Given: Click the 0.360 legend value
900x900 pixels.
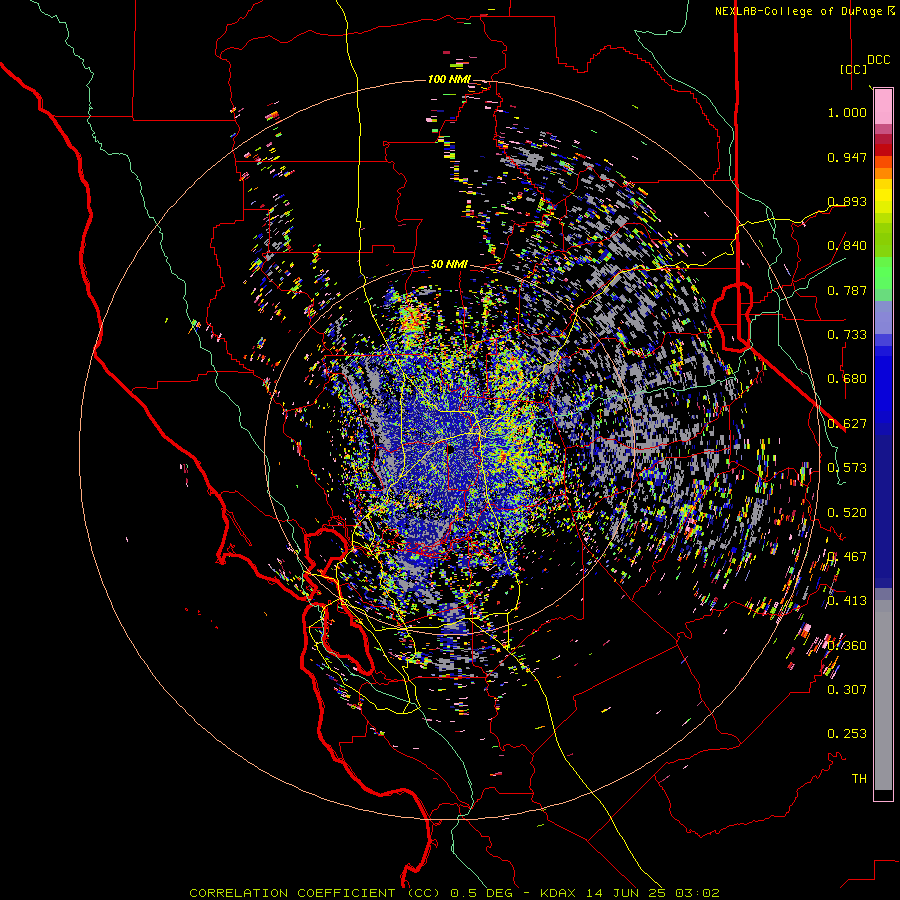Looking at the screenshot, I should tap(847, 646).
